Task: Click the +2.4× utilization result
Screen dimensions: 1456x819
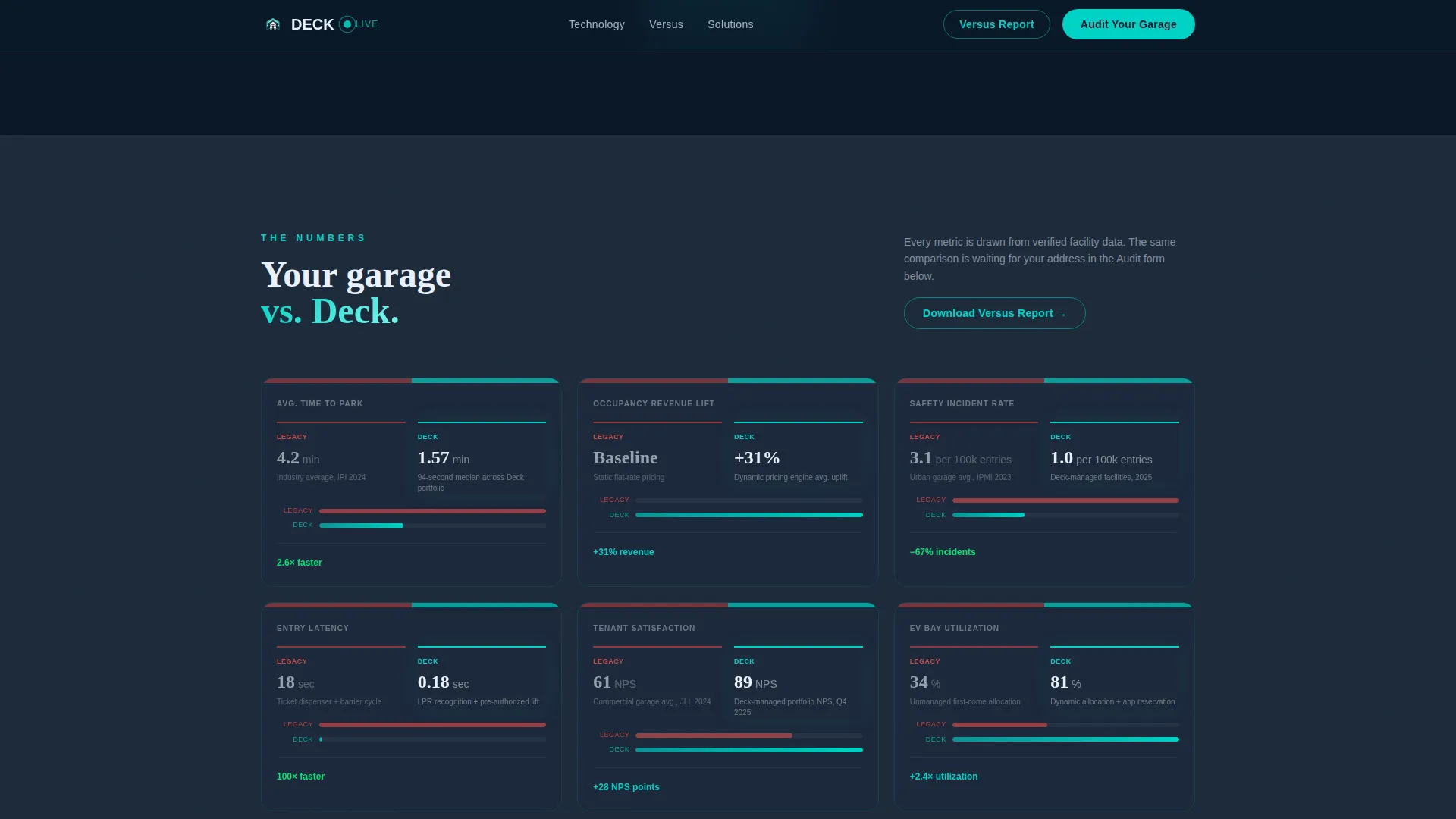Action: click(x=943, y=777)
